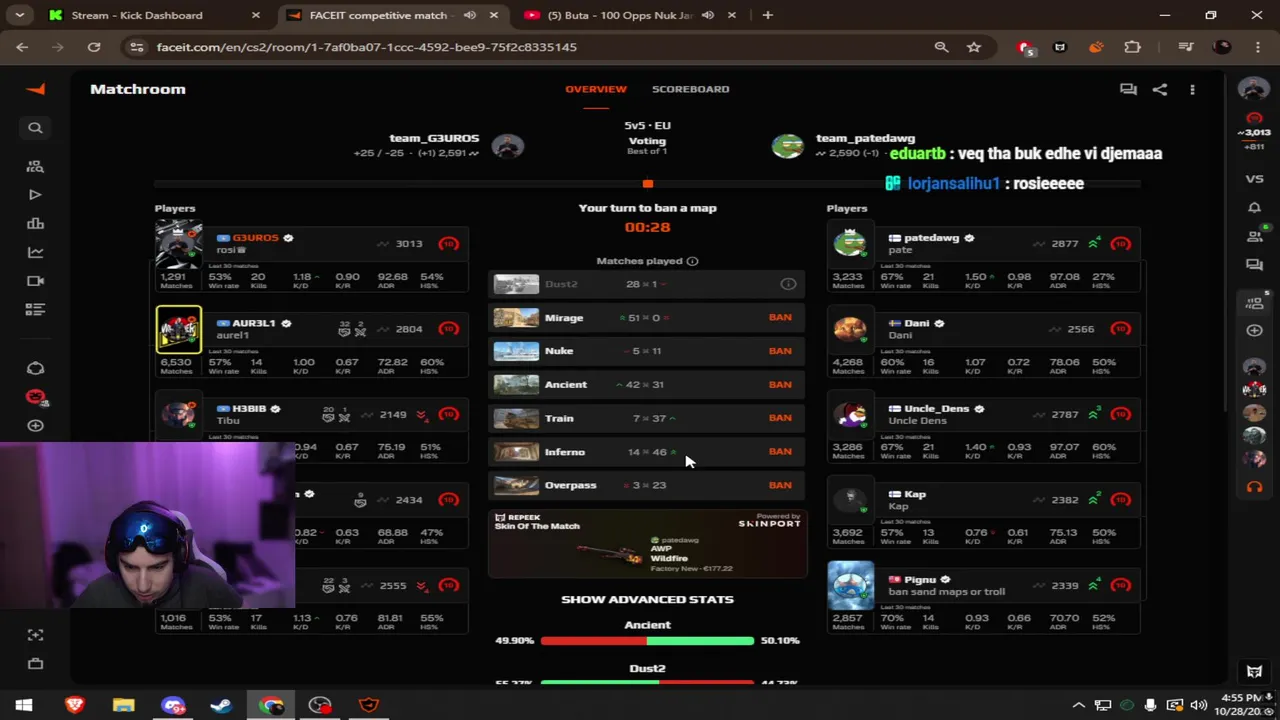Open matchroom three-dot options menu
Viewport: 1280px width, 720px height.
(1192, 89)
